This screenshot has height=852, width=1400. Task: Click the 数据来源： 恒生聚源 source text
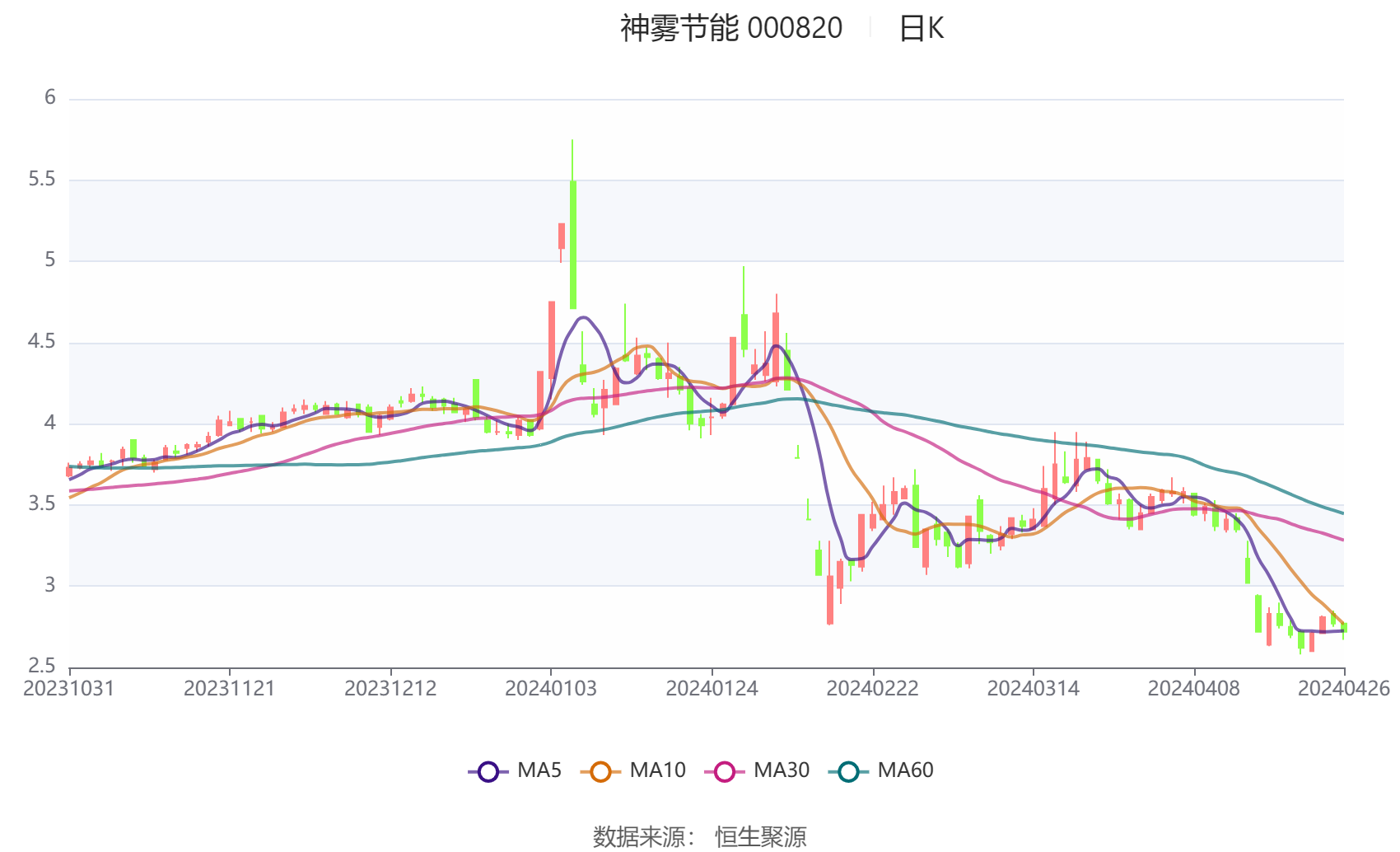[700, 836]
